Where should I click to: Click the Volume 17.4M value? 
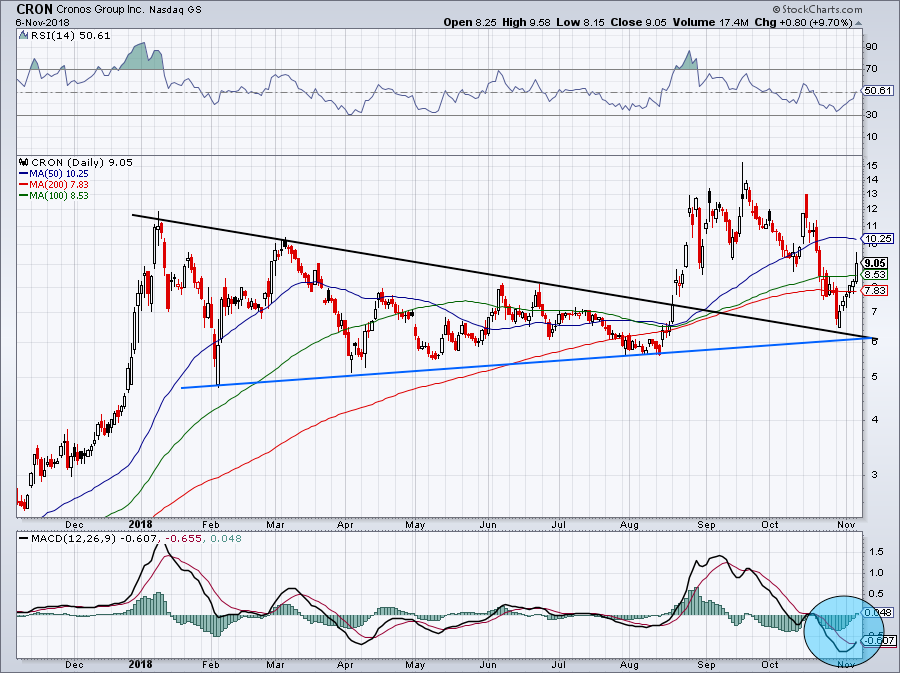710,22
